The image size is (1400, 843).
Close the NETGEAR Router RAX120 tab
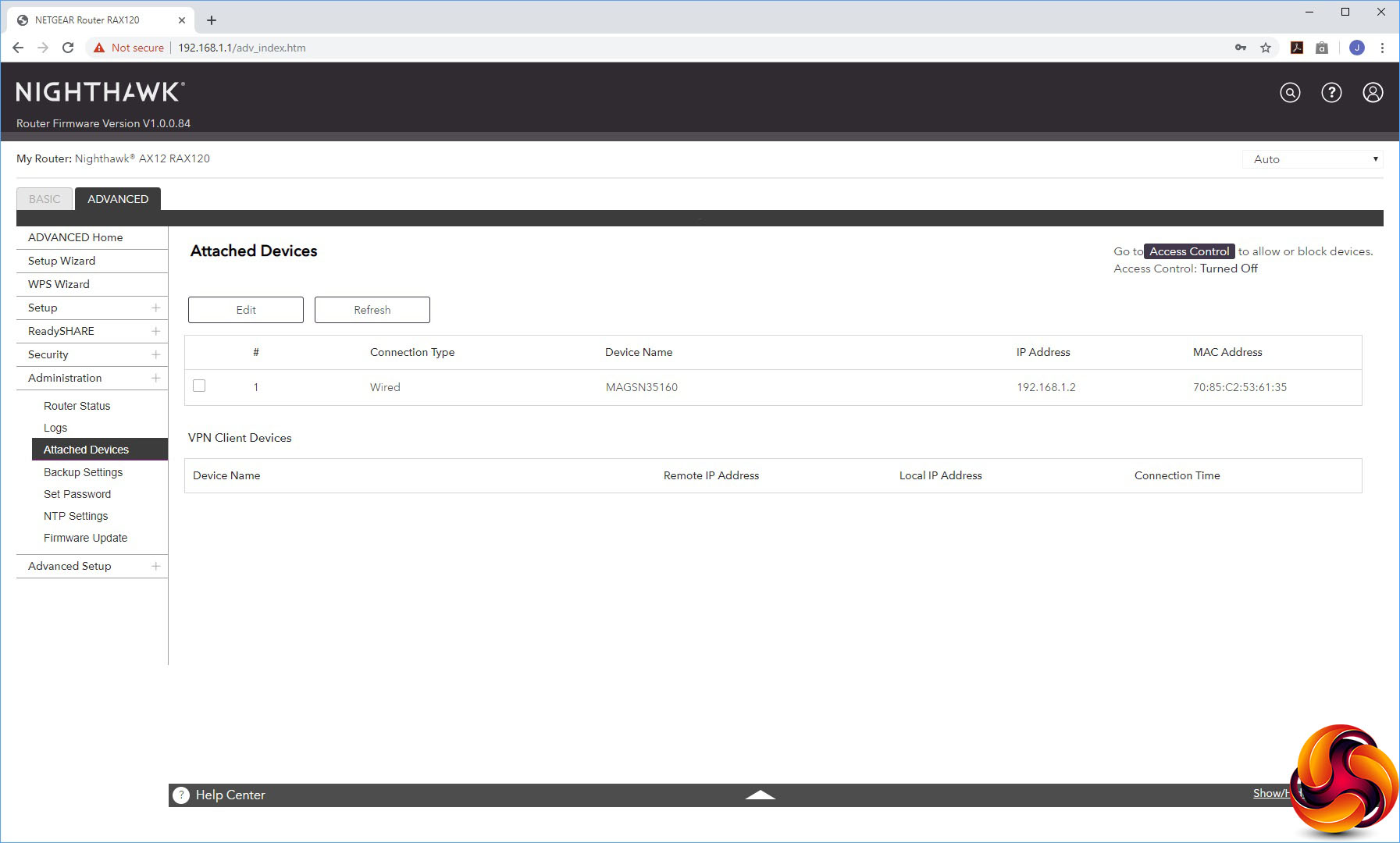pyautogui.click(x=182, y=20)
